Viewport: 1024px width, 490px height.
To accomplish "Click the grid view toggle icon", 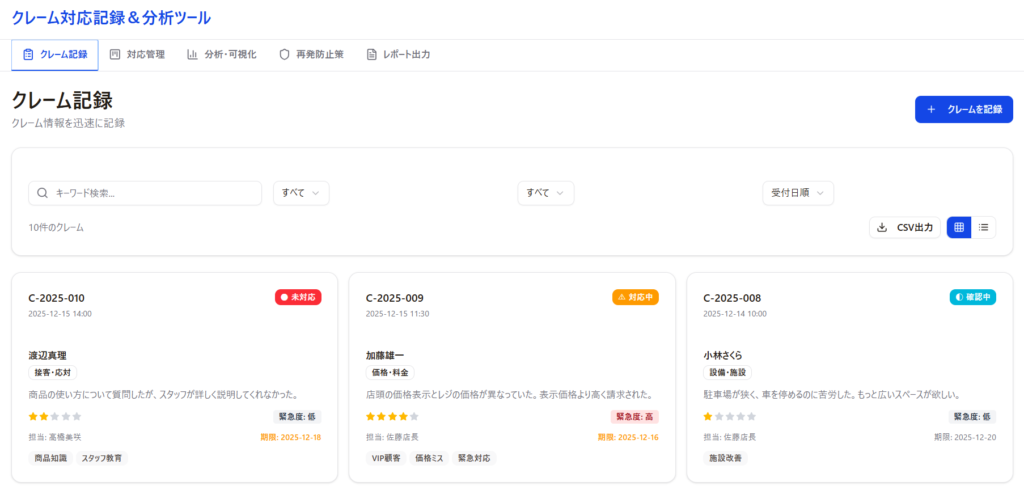I will point(959,228).
